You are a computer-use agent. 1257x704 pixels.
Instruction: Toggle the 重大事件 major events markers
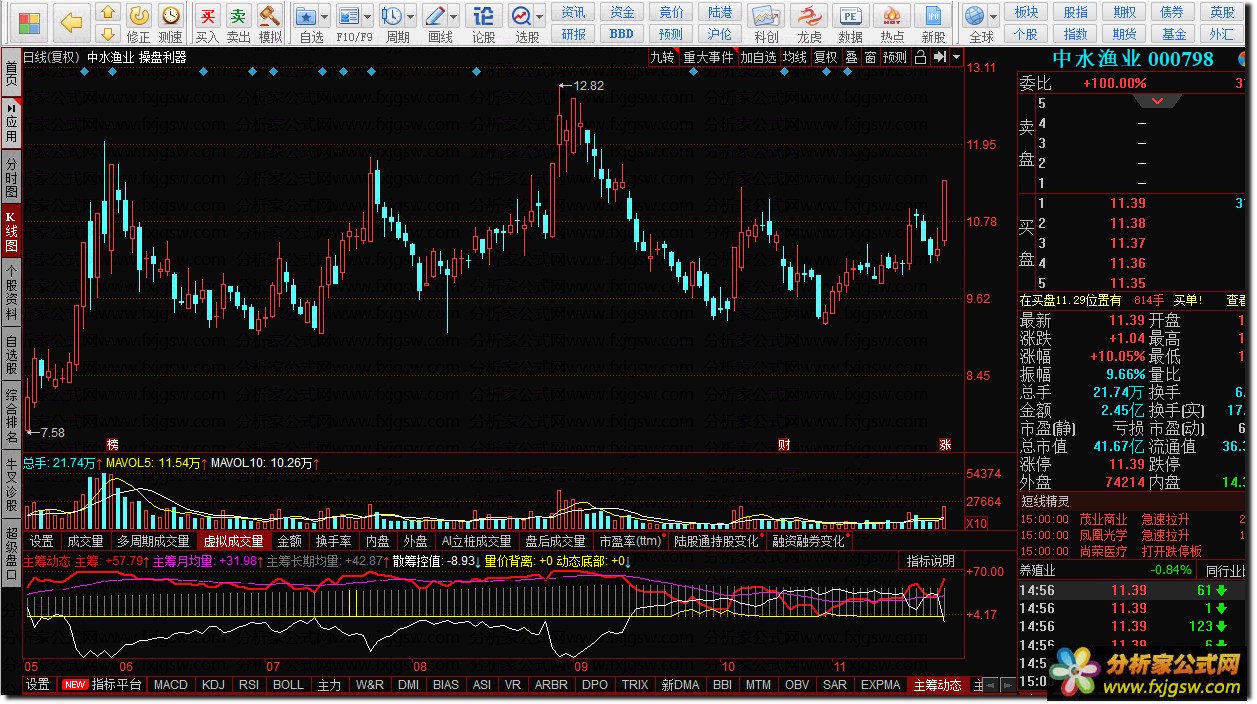pyautogui.click(x=708, y=57)
